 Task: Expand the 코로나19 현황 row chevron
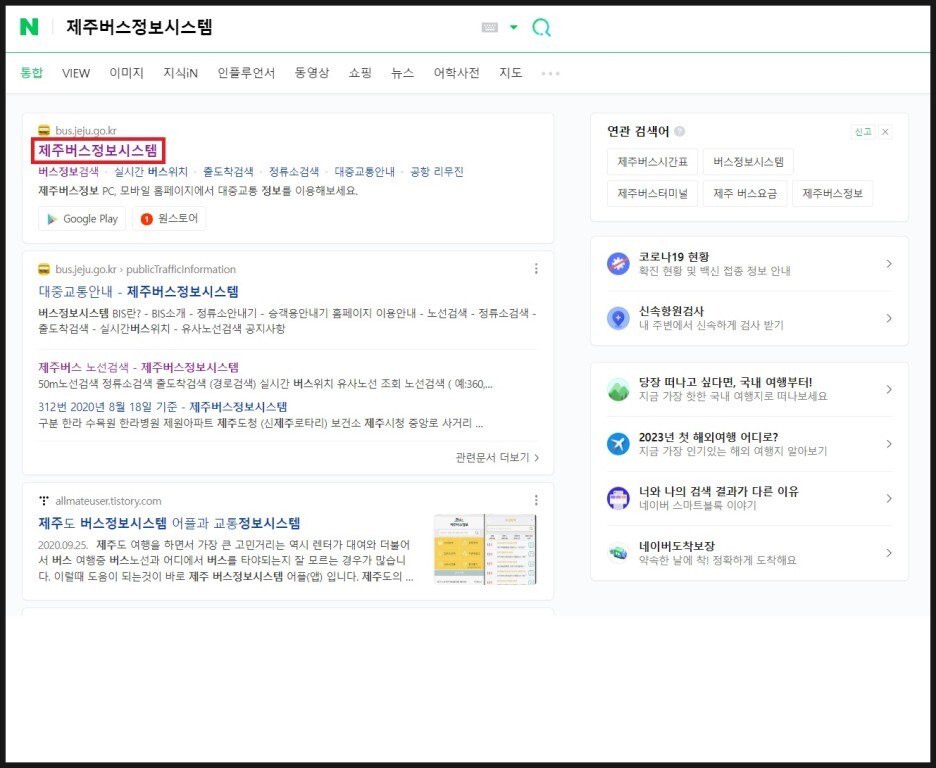click(889, 263)
